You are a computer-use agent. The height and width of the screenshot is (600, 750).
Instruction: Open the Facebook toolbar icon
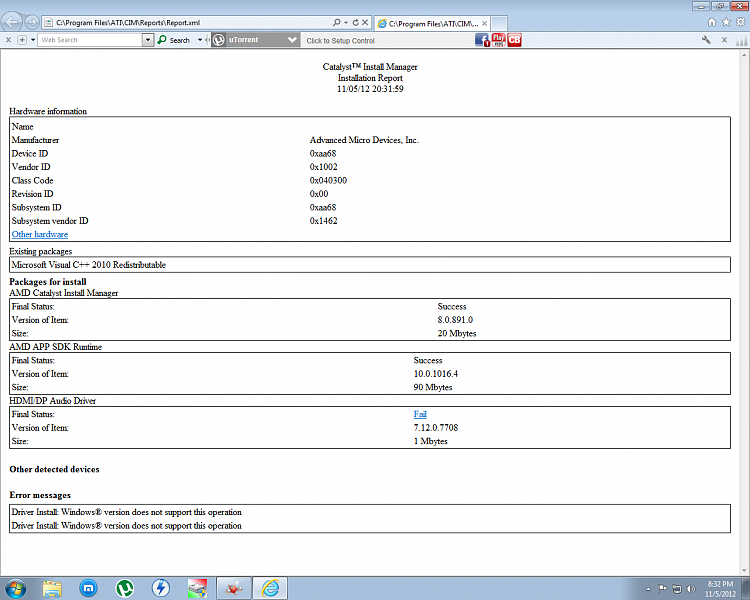pyautogui.click(x=482, y=40)
